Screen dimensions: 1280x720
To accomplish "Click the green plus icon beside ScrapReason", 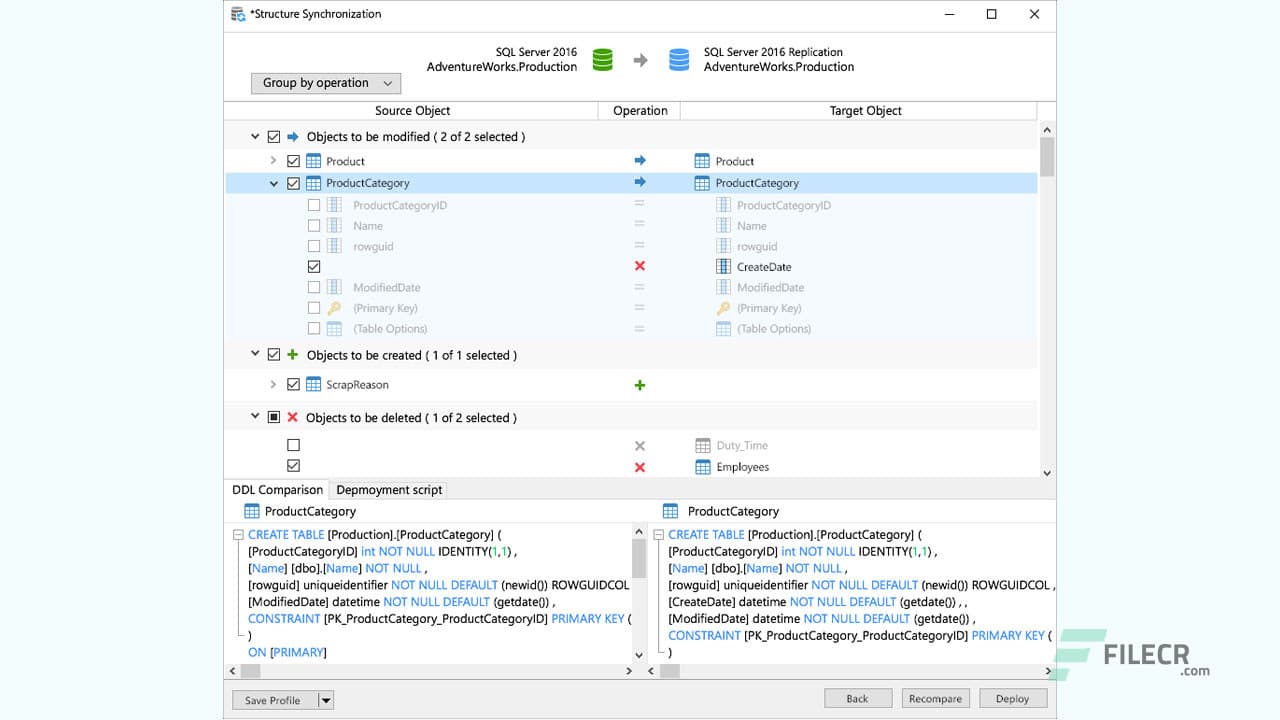I will 639,384.
